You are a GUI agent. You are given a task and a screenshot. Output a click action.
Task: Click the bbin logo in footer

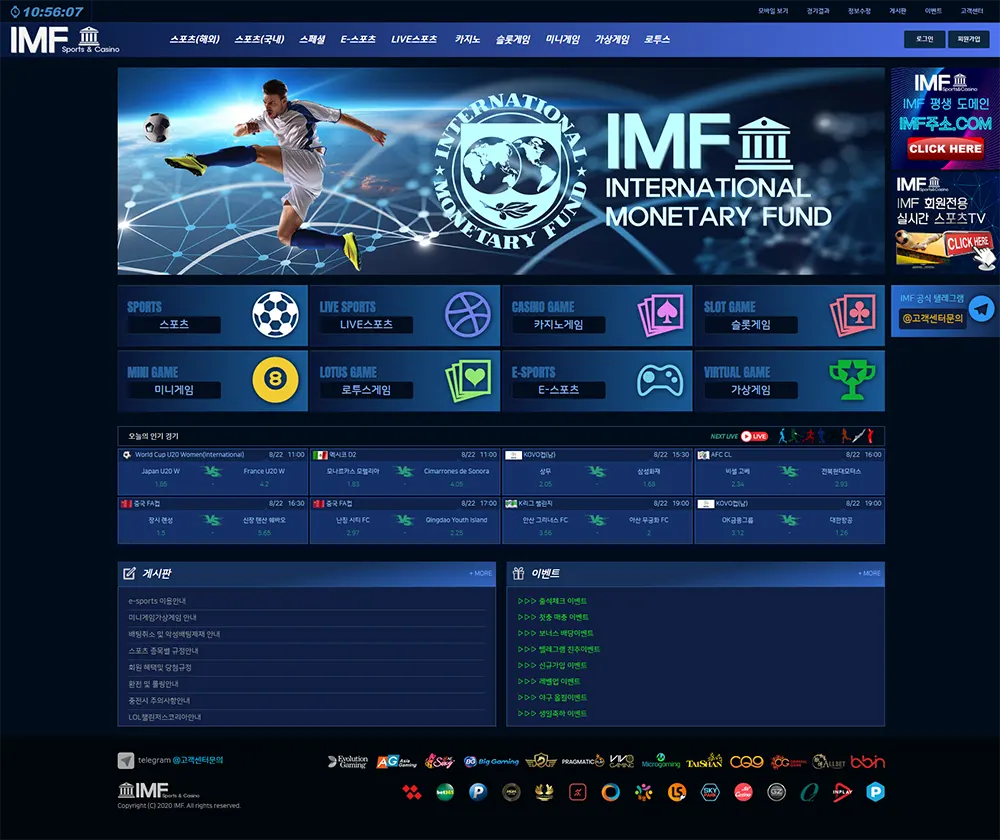point(867,762)
